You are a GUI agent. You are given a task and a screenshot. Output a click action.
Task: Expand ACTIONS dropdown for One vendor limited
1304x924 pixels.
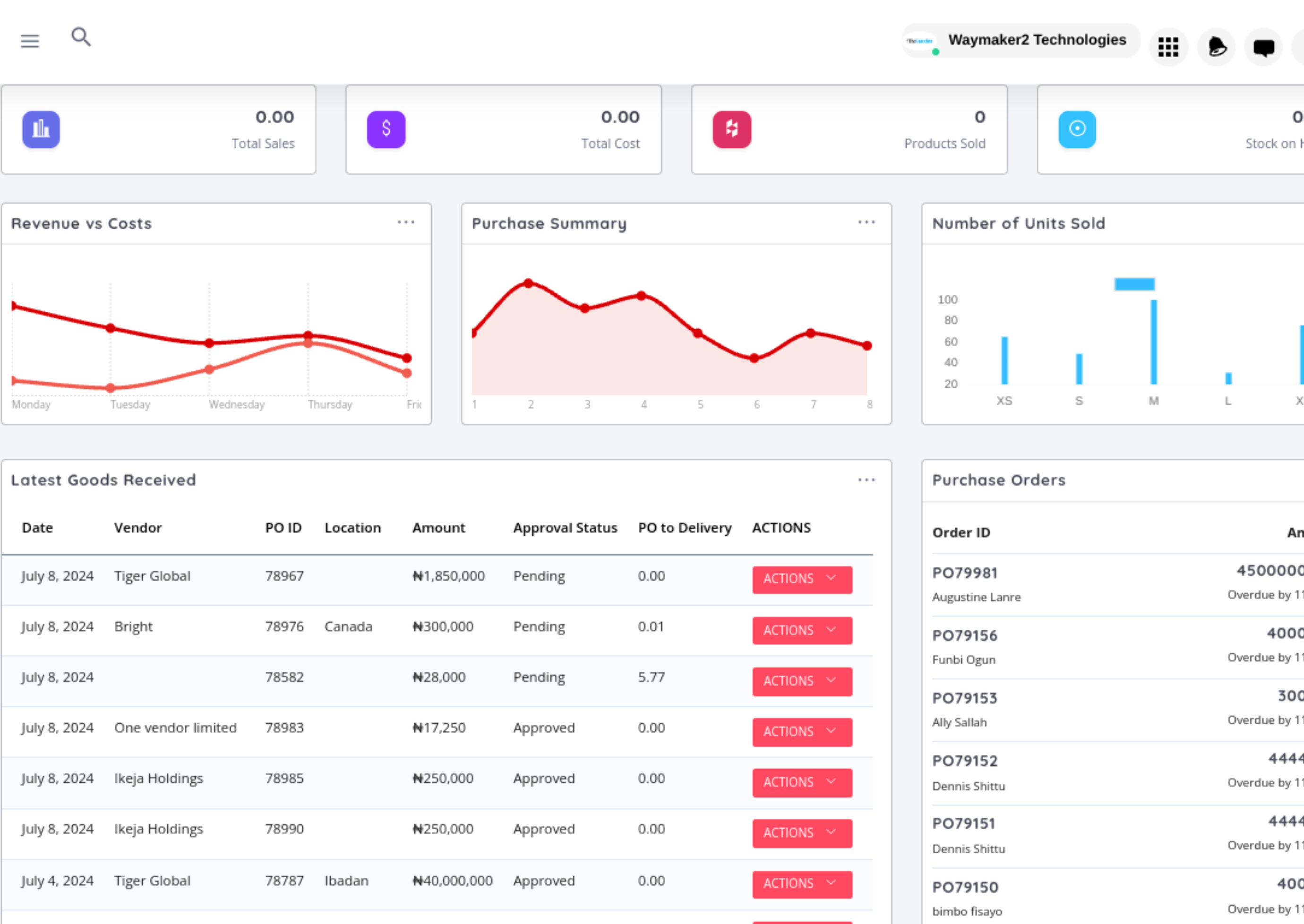pyautogui.click(x=802, y=732)
